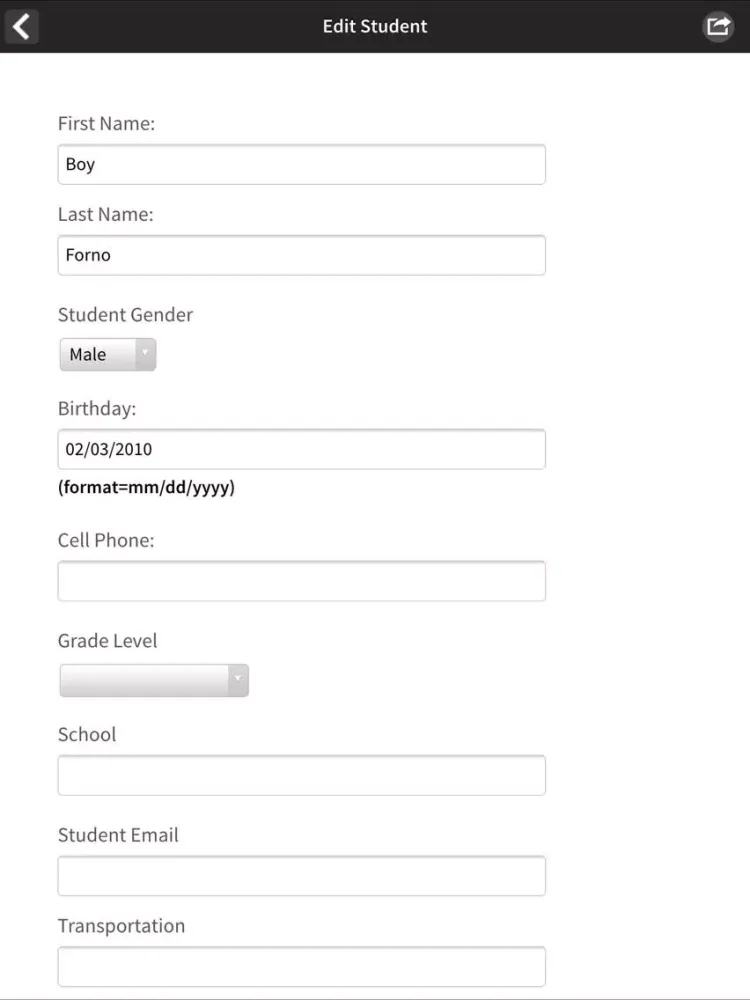Click the "Grade Level" label text
The image size is (750, 1000).
point(107,641)
